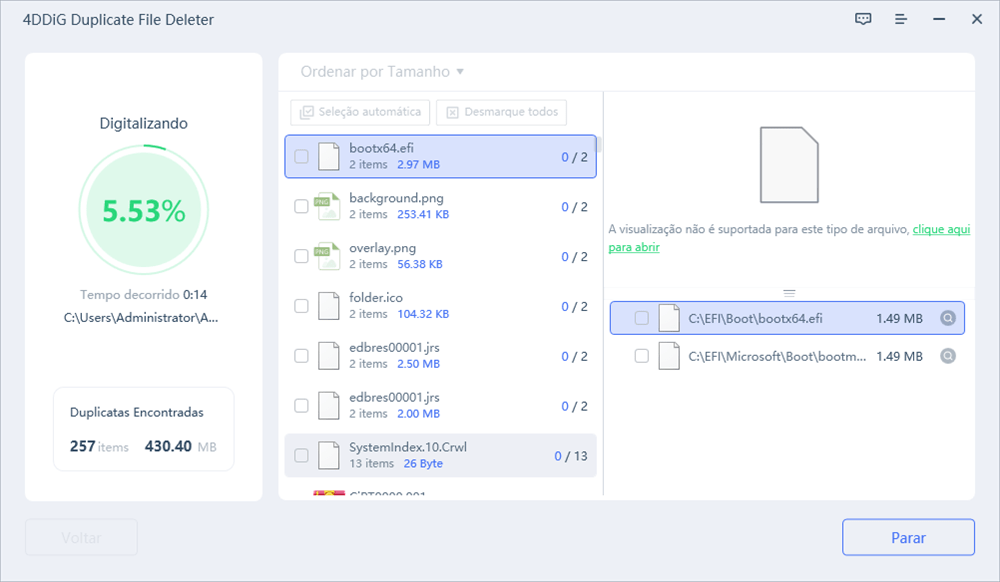The image size is (1000, 582).
Task: Check the overlay.png group checkbox
Action: pyautogui.click(x=301, y=256)
